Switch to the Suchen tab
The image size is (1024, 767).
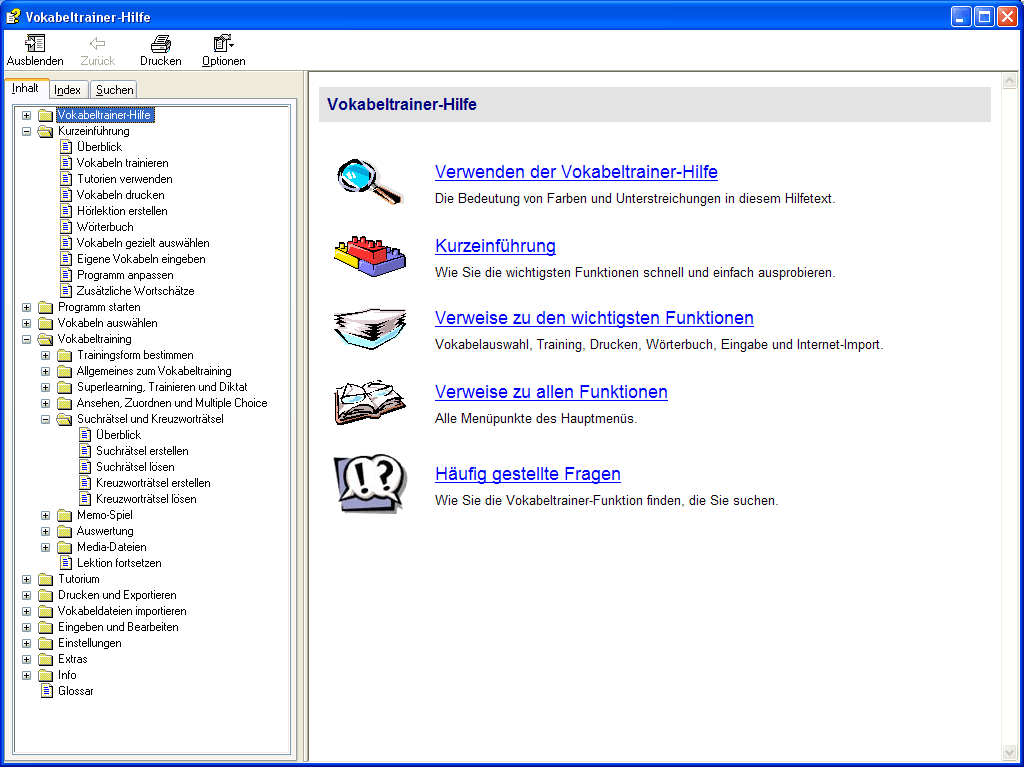click(114, 90)
